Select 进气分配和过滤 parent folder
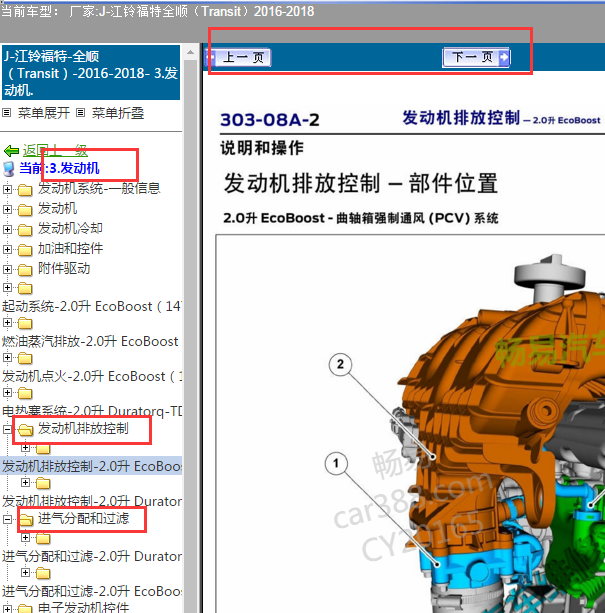605x613 pixels. (83, 518)
